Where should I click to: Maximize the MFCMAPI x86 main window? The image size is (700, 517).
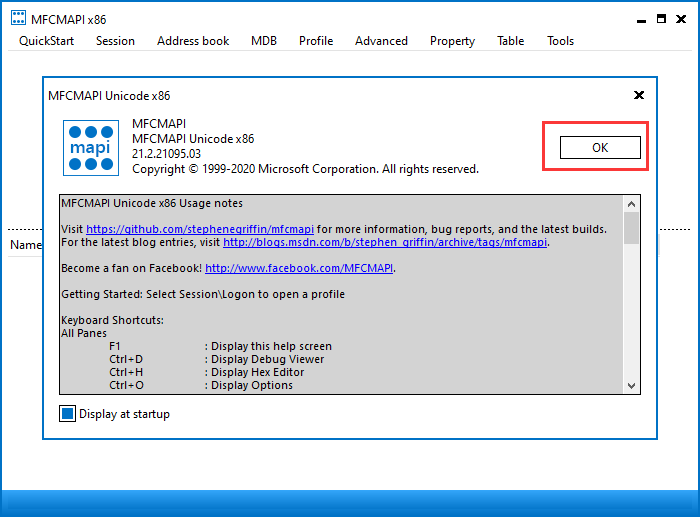pyautogui.click(x=661, y=19)
